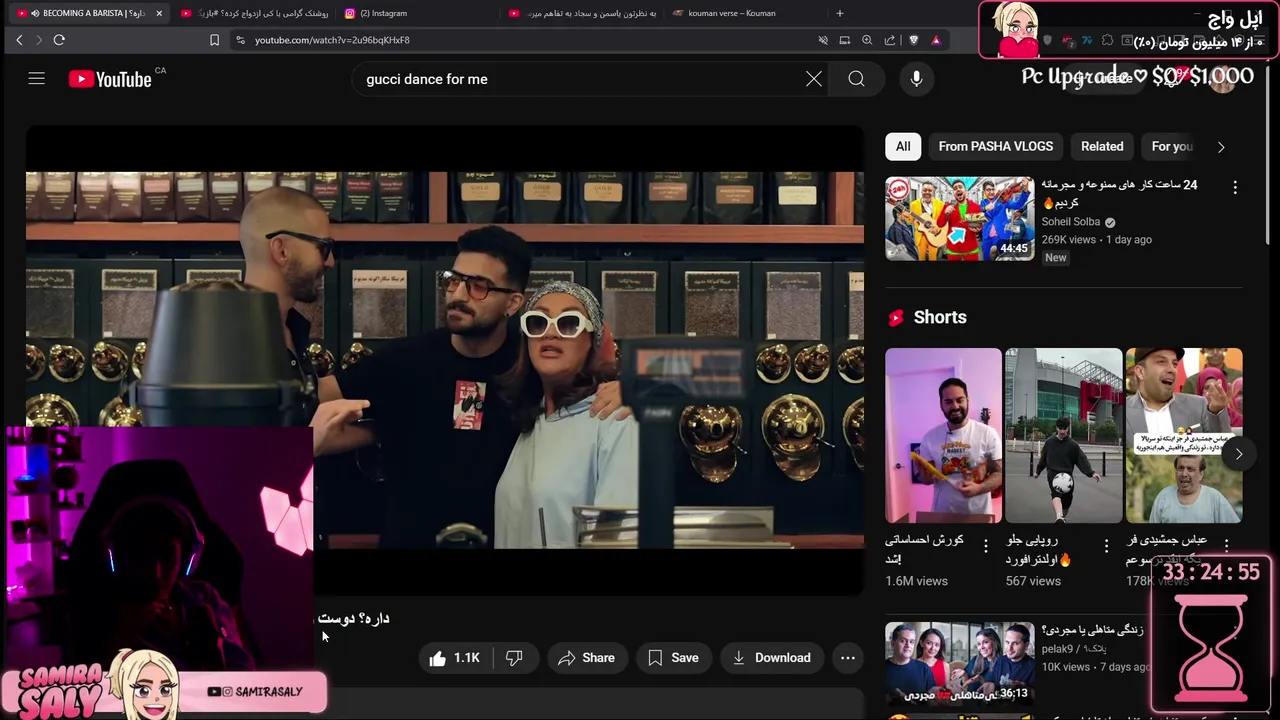Click the Share button

coord(587,658)
